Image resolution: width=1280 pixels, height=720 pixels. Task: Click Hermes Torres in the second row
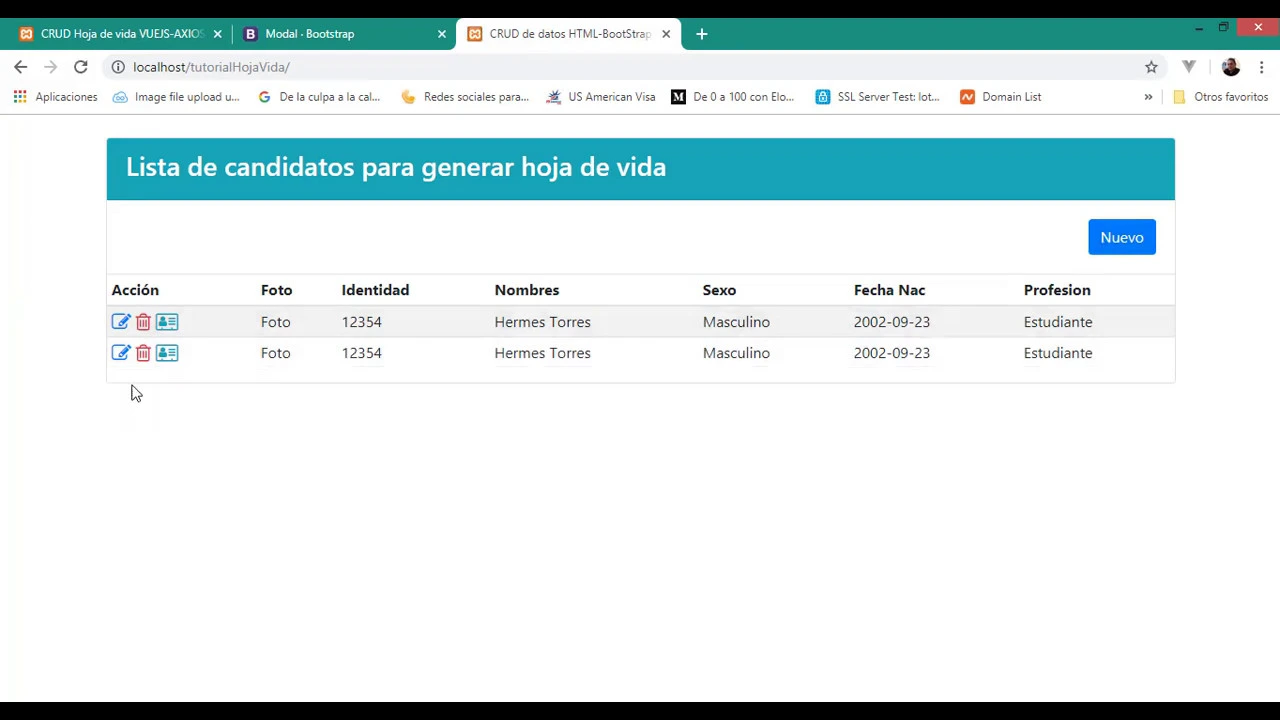543,353
